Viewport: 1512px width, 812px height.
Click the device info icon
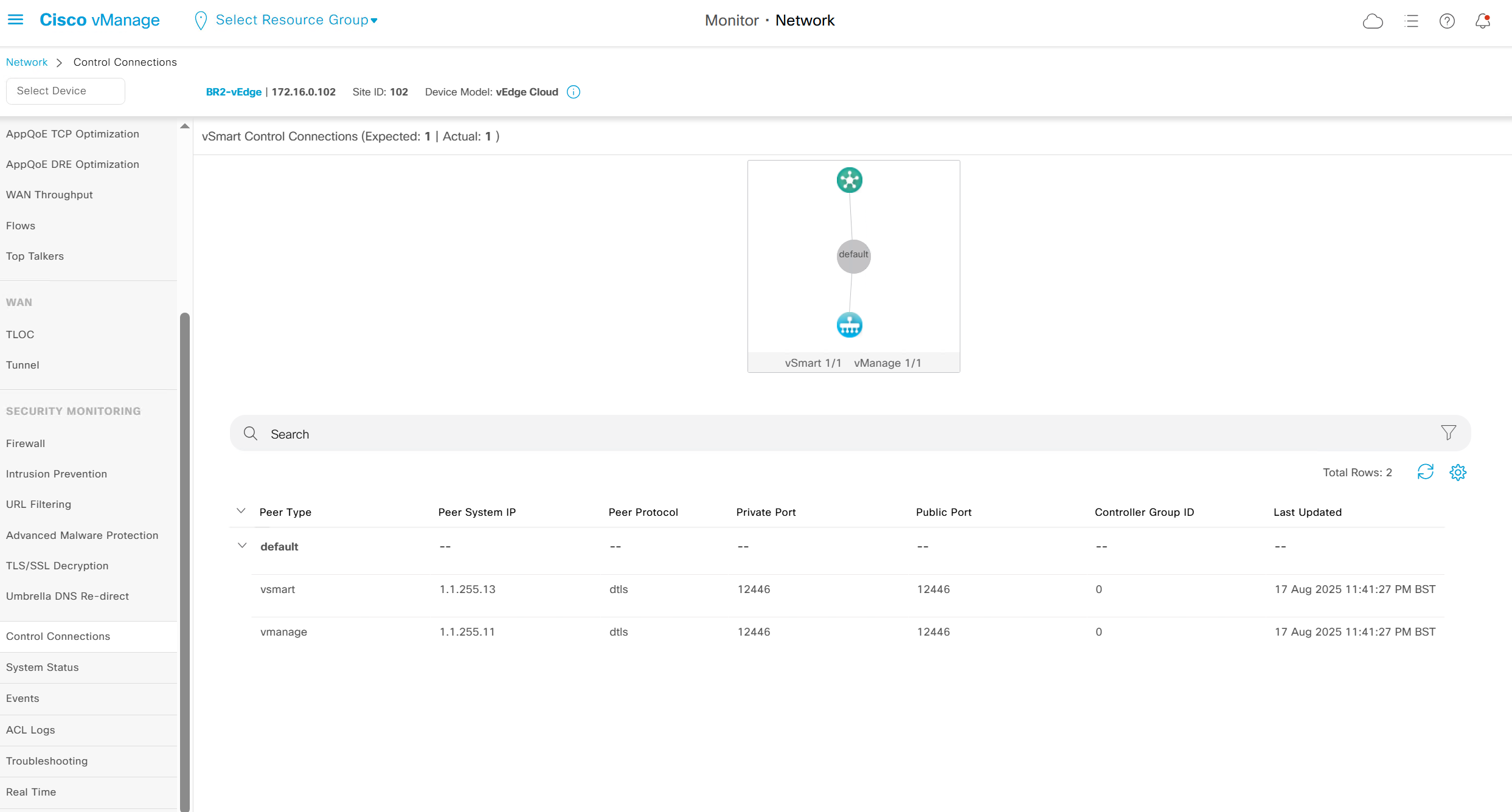tap(574, 92)
